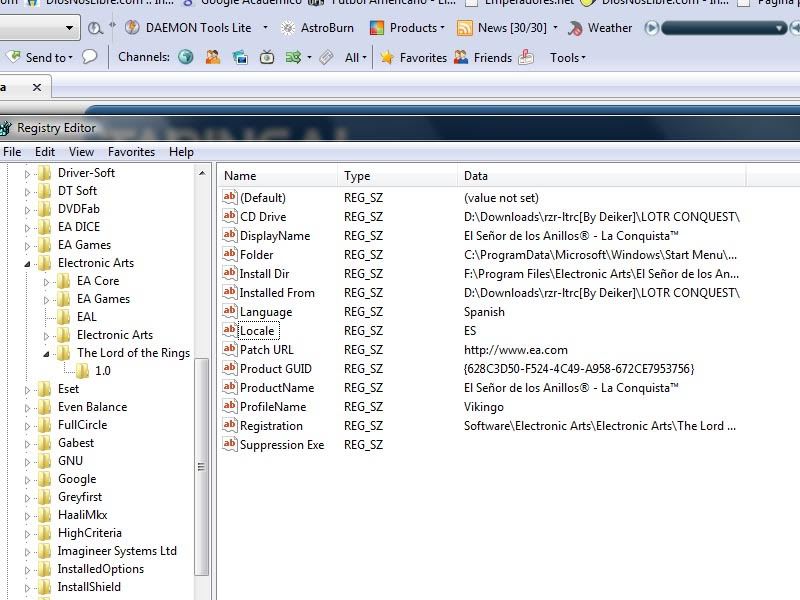Image resolution: width=800 pixels, height=600 pixels.
Task: Sort values by the Type column header
Action: pos(397,176)
